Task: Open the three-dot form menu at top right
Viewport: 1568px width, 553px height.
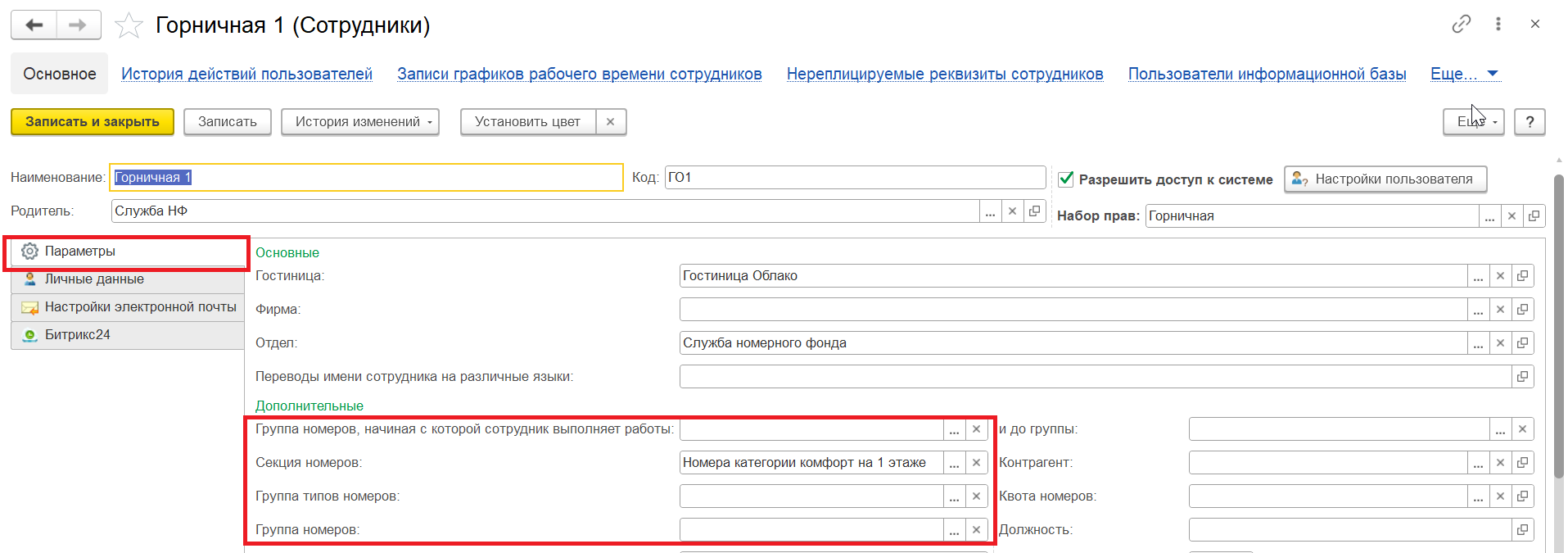Action: click(1498, 25)
